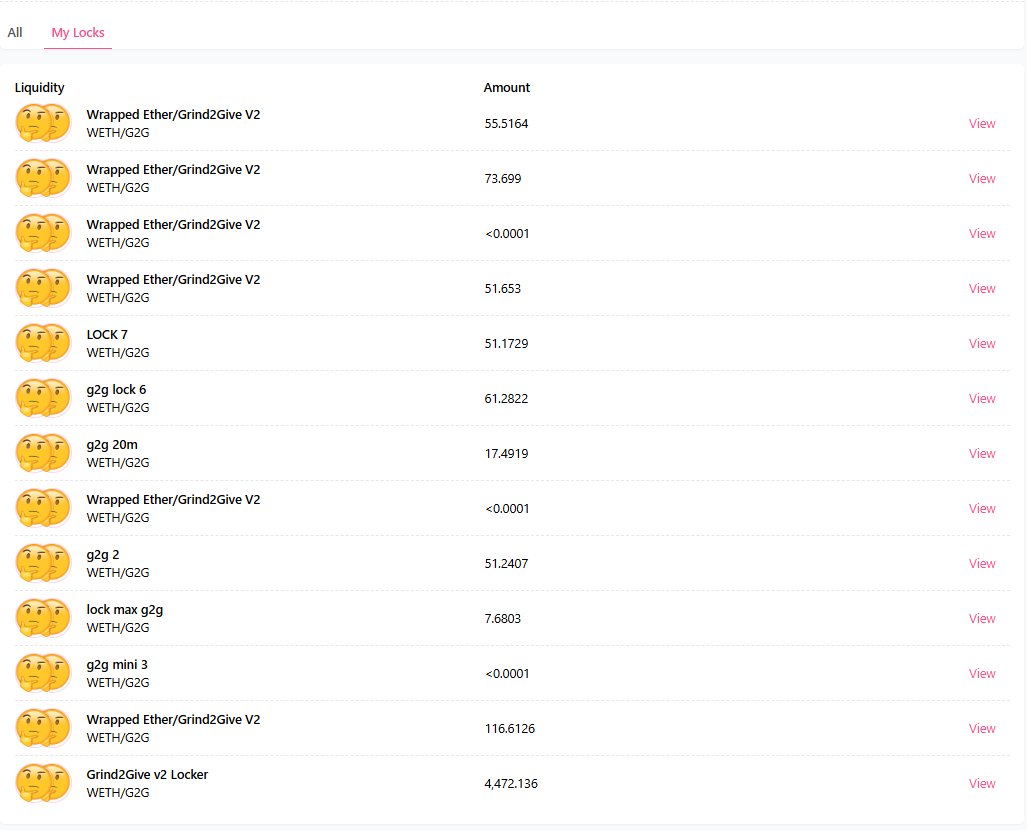View the Grind2Give v2 Locker lock
Screen dimensions: 1027x831
click(x=982, y=783)
